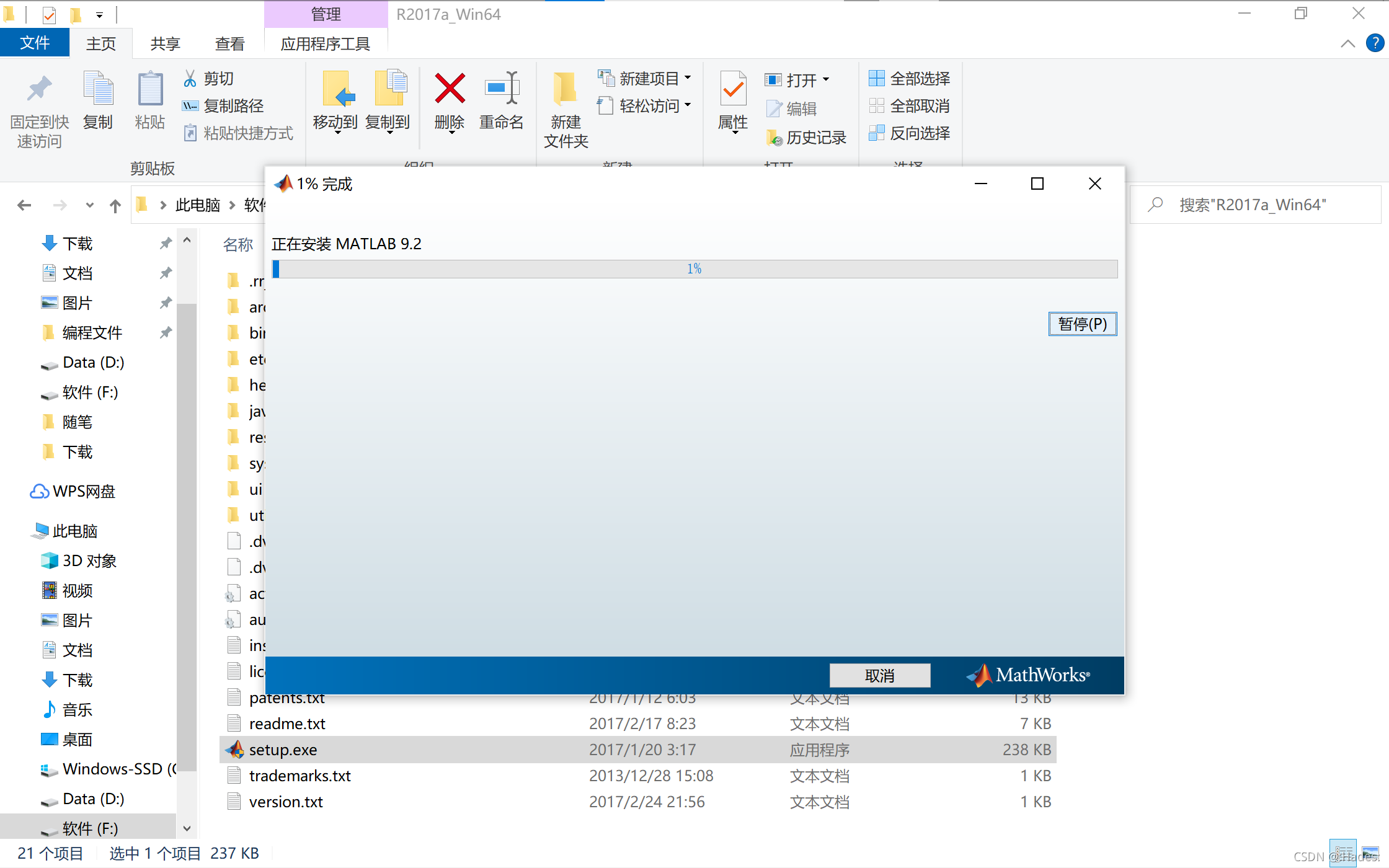Click the installation progress bar
1389x868 pixels.
click(x=694, y=268)
